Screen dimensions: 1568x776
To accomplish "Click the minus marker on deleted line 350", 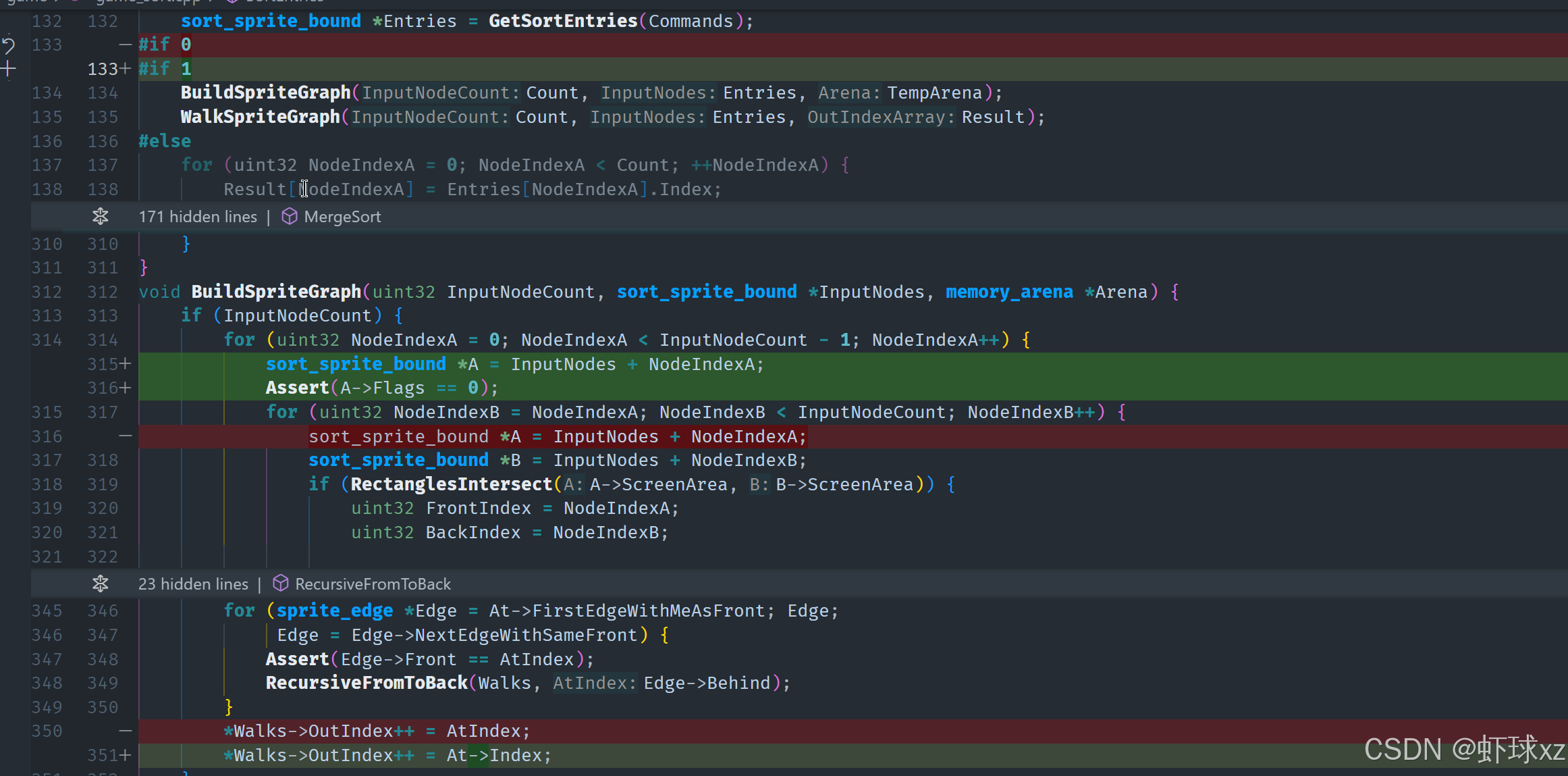I will tap(126, 731).
